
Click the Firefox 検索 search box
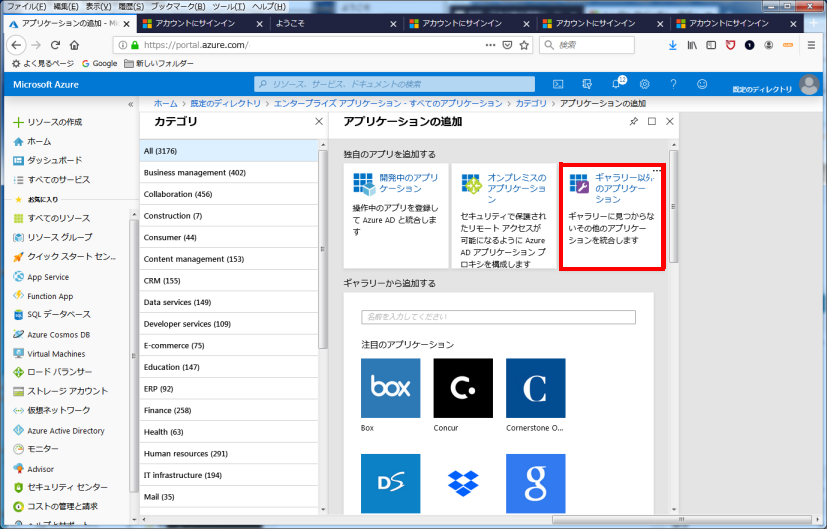pos(586,45)
